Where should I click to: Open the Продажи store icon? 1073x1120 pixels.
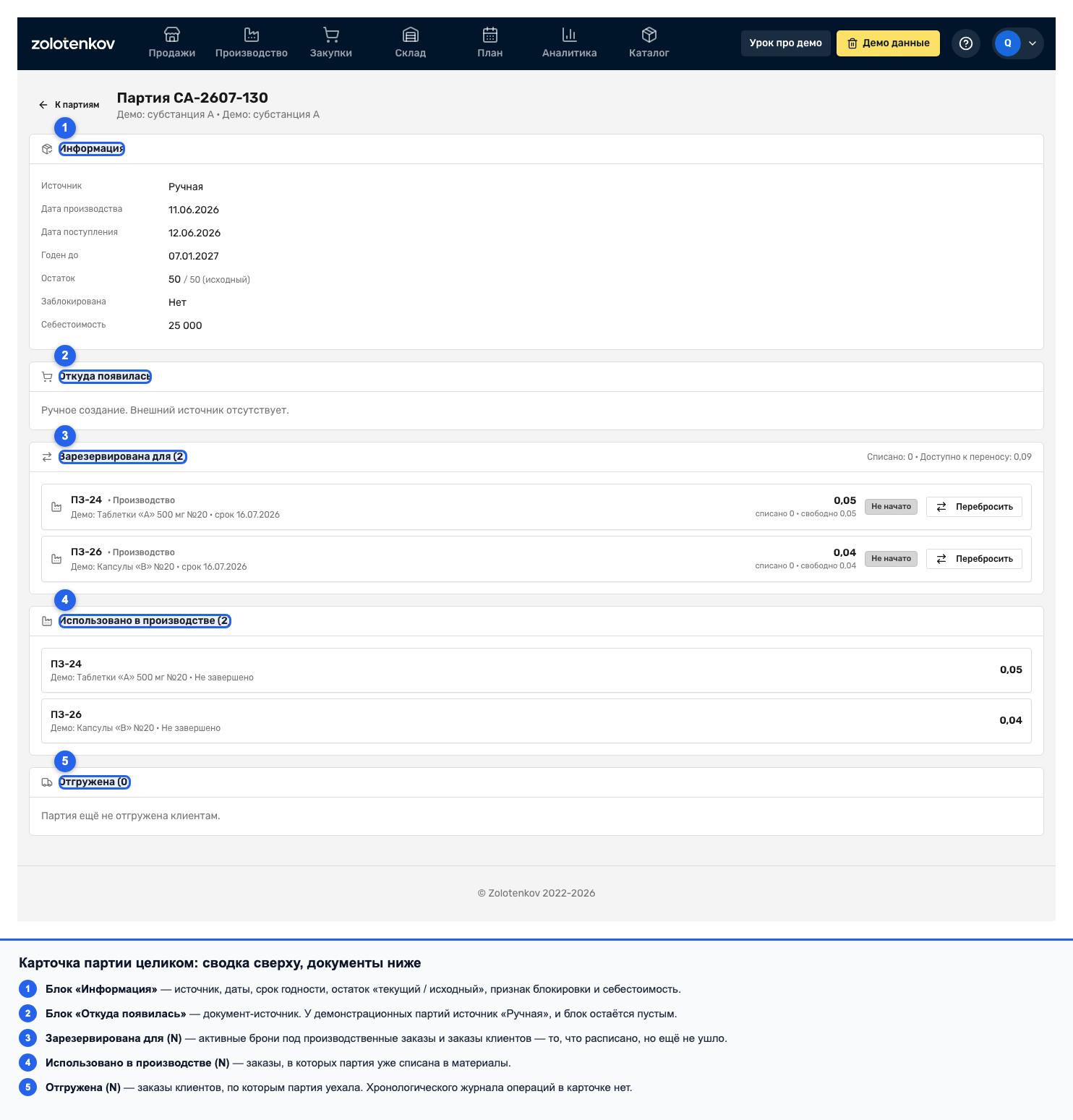(x=172, y=35)
